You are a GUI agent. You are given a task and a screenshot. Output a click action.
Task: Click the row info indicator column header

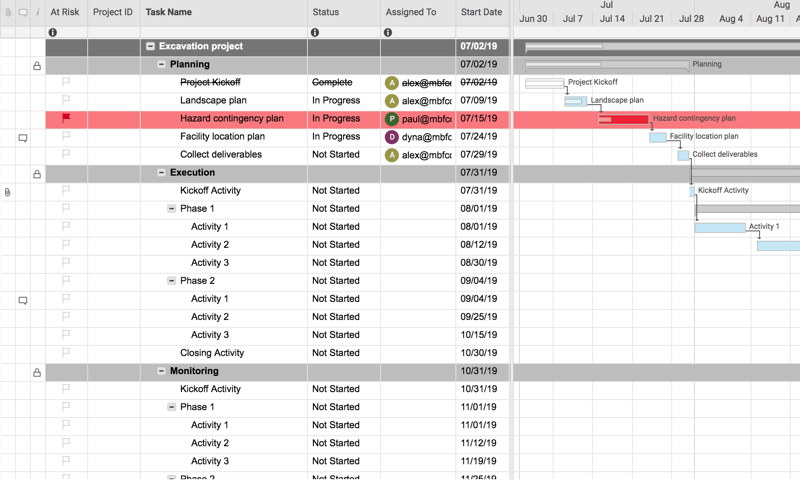click(38, 12)
